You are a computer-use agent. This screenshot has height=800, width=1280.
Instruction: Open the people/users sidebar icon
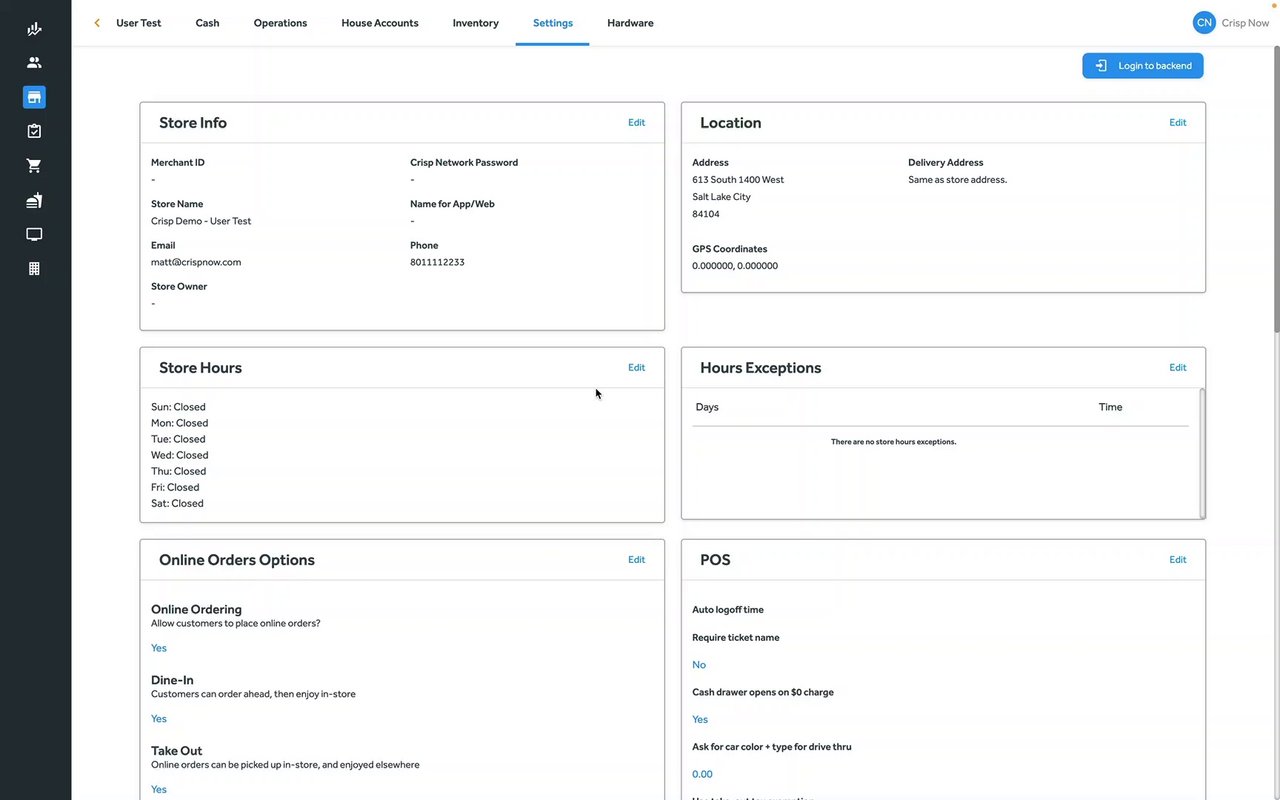pos(34,63)
